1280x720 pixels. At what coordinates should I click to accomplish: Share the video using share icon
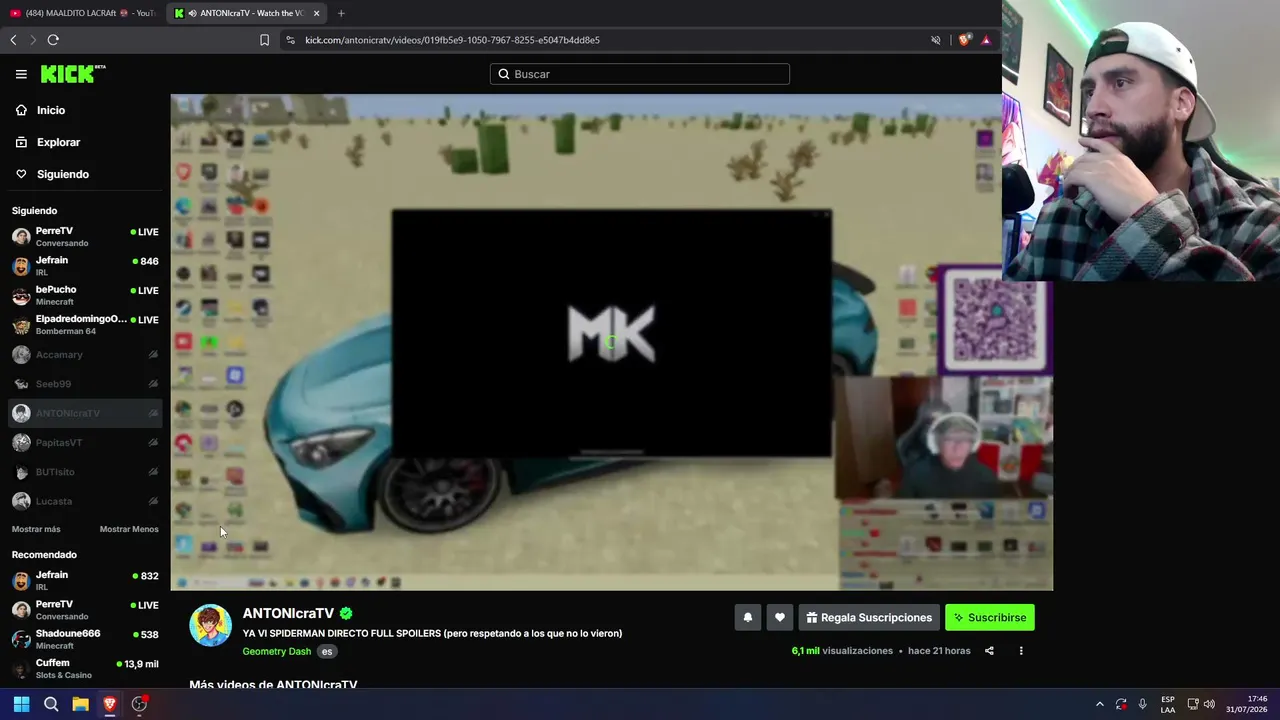[x=989, y=651]
